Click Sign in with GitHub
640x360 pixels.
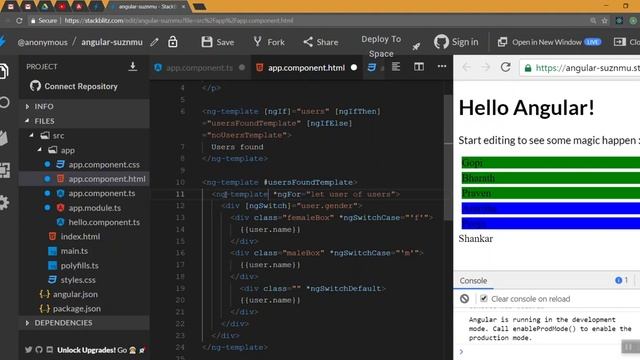click(x=456, y=42)
